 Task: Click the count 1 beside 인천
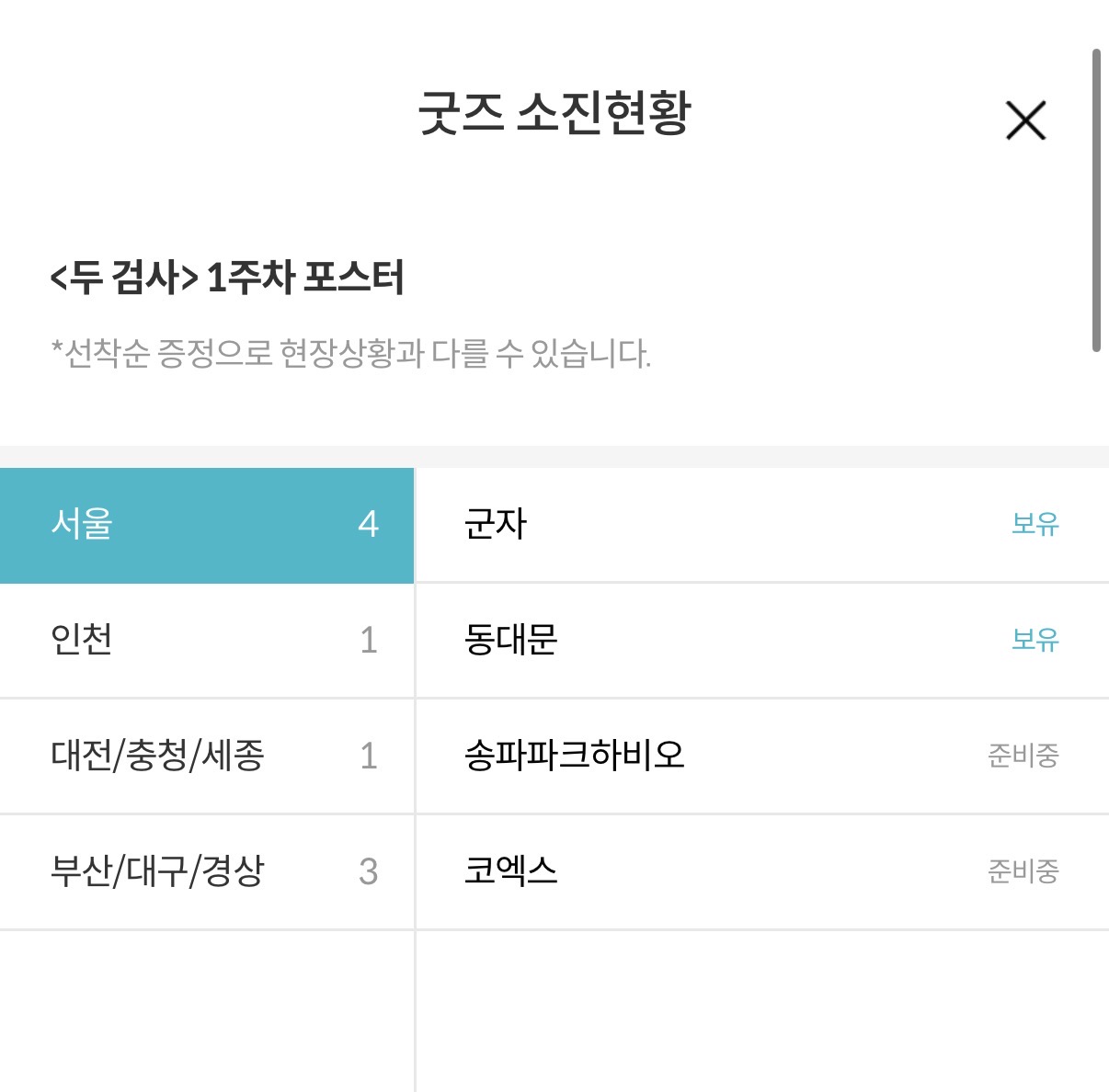368,640
